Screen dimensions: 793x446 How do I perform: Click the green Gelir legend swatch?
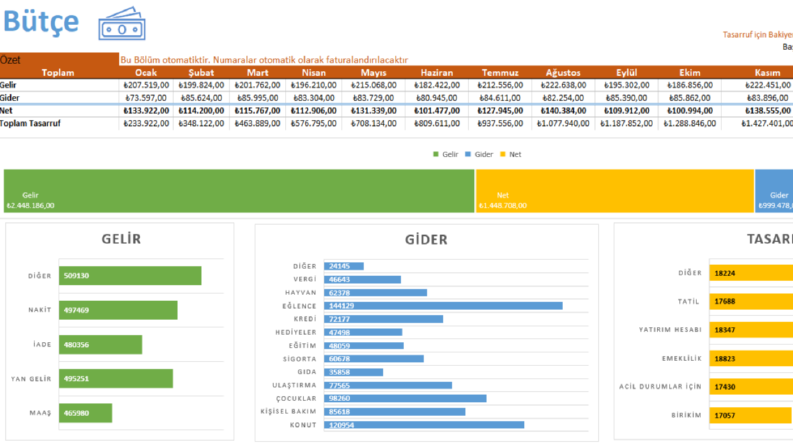click(435, 154)
